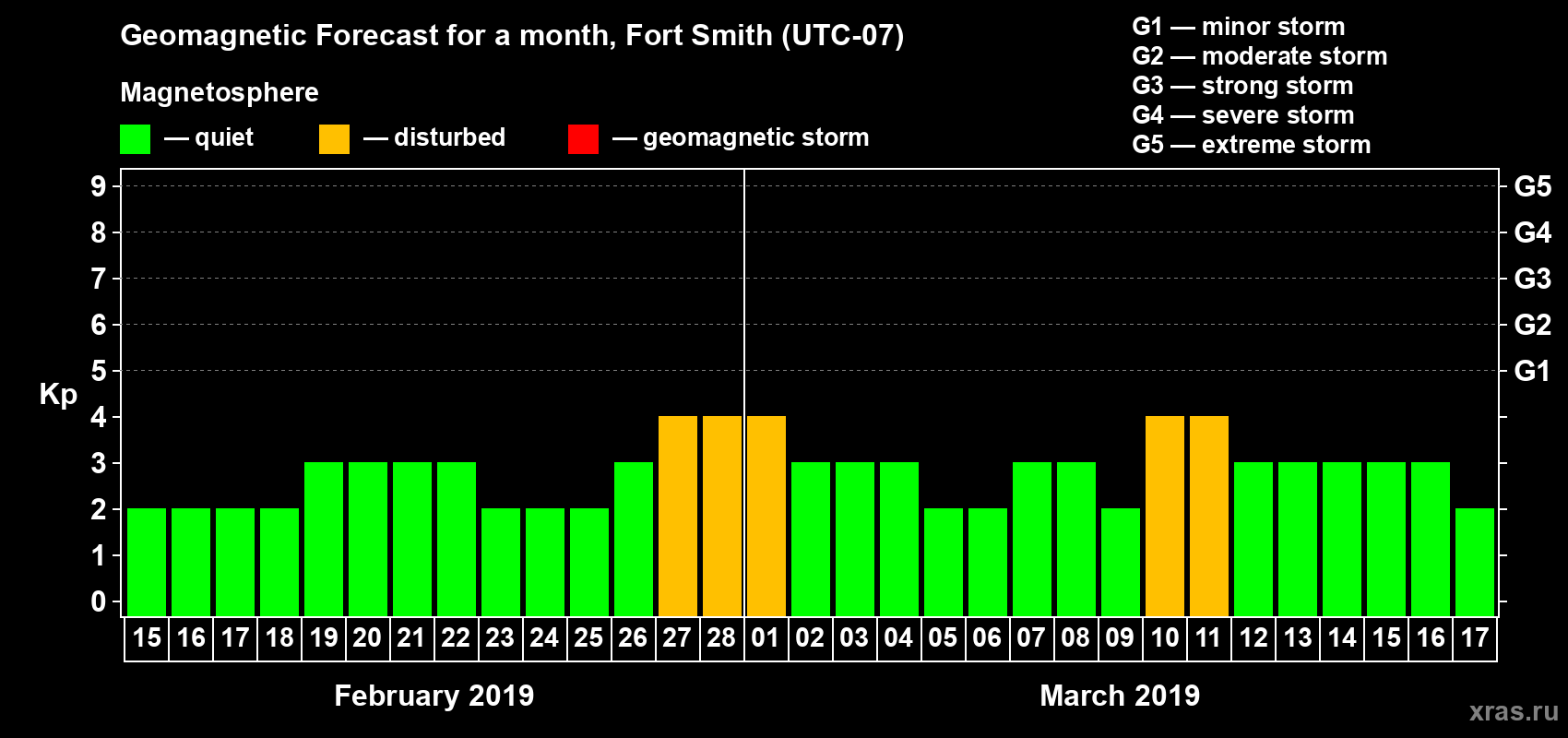Select the February 28 orange bar

722,516
